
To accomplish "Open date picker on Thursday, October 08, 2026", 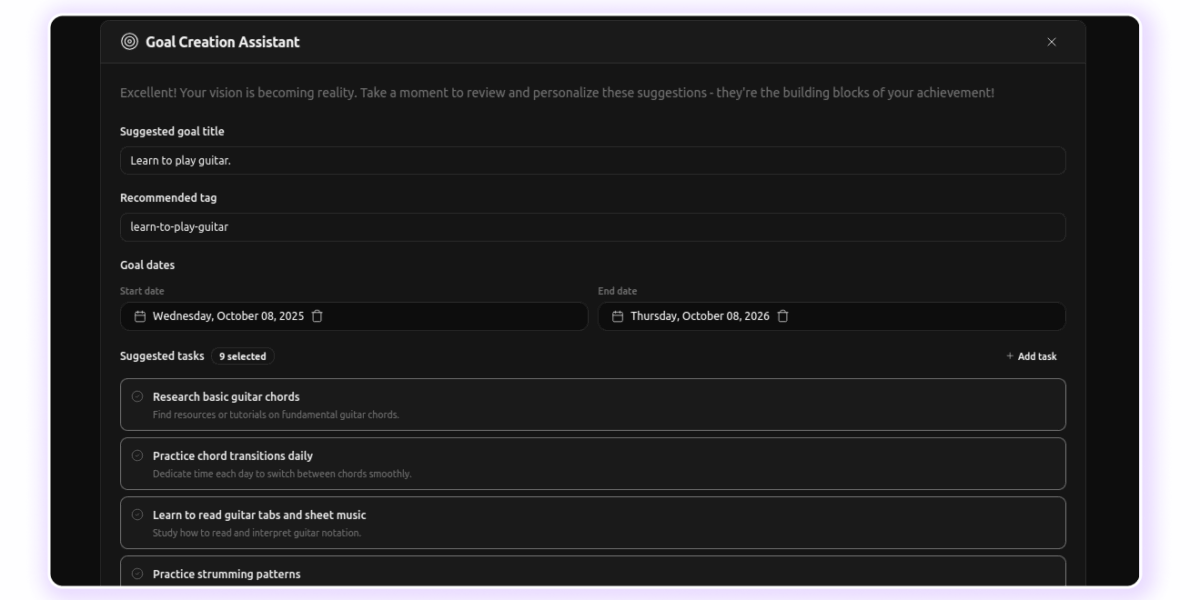I will [x=700, y=317].
